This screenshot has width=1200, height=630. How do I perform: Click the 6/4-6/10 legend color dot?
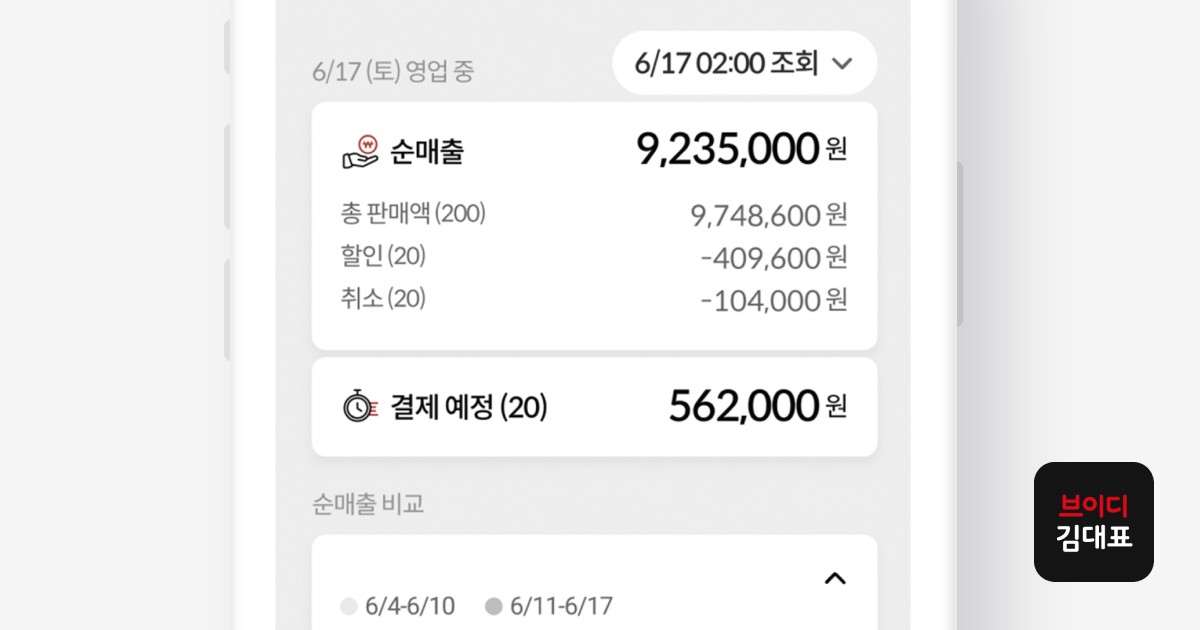(x=349, y=606)
